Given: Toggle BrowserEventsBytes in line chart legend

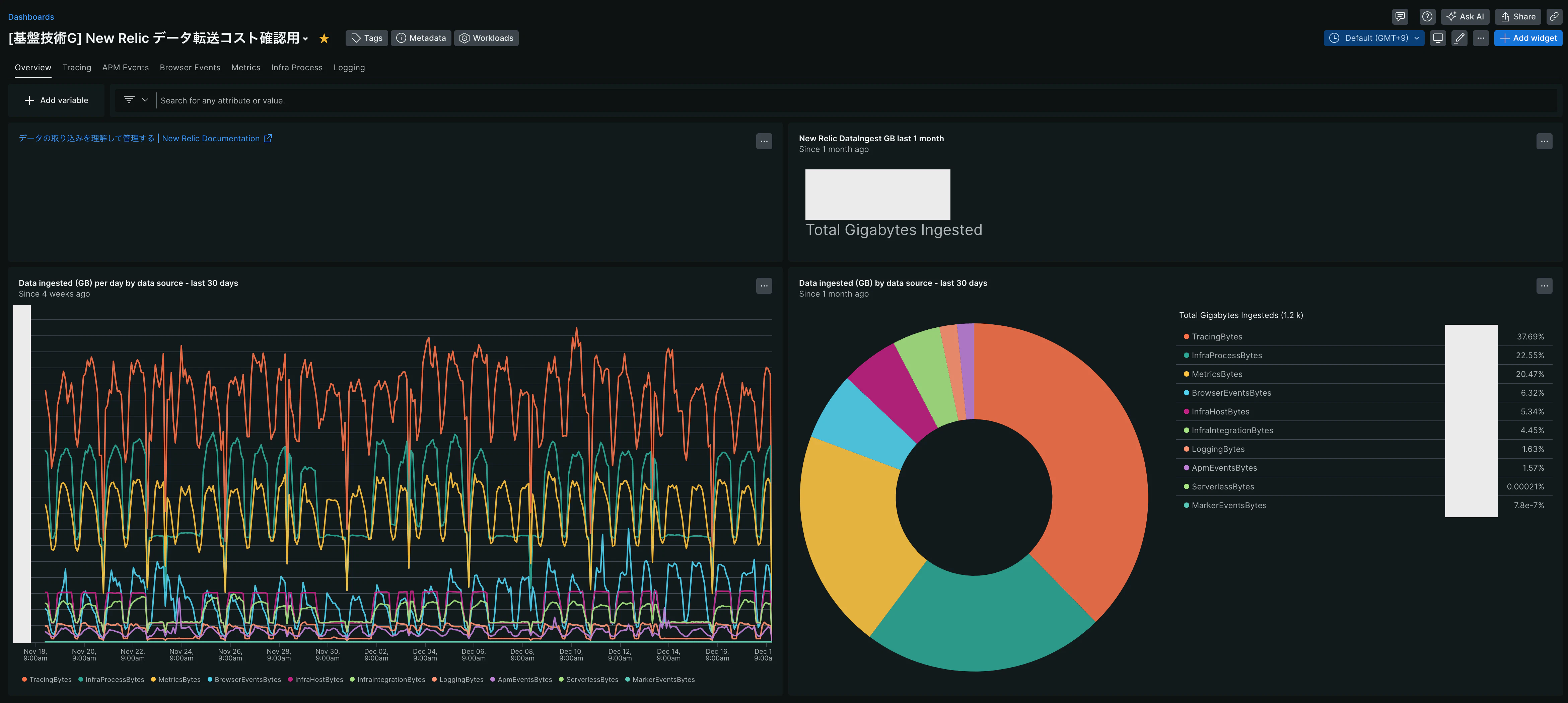Looking at the screenshot, I should pyautogui.click(x=244, y=679).
